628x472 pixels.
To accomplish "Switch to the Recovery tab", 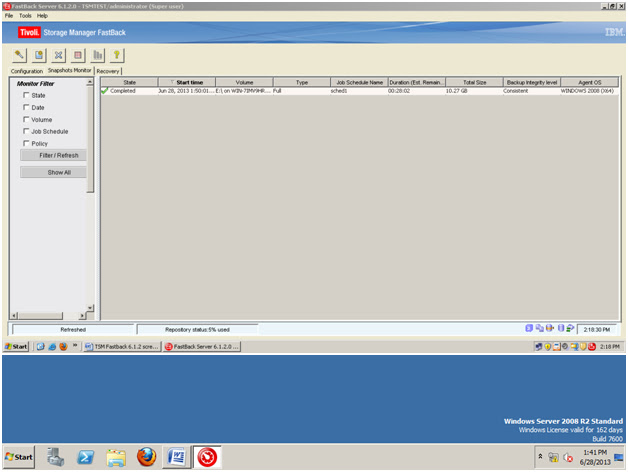I will (x=108, y=71).
